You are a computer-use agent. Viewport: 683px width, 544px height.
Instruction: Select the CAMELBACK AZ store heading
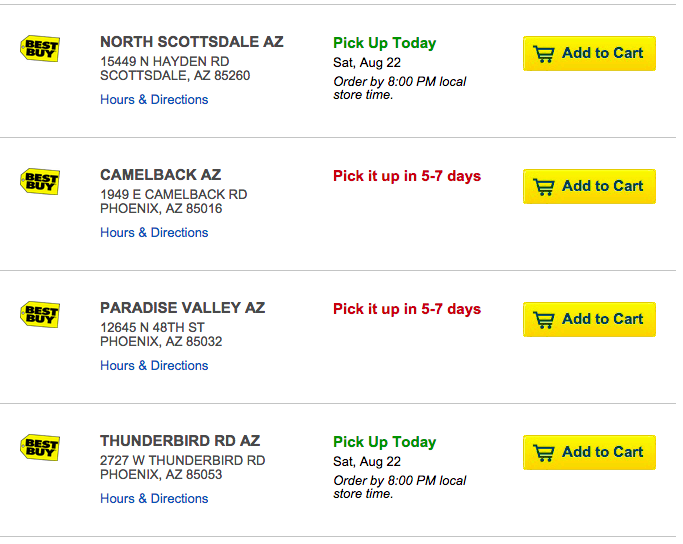160,175
